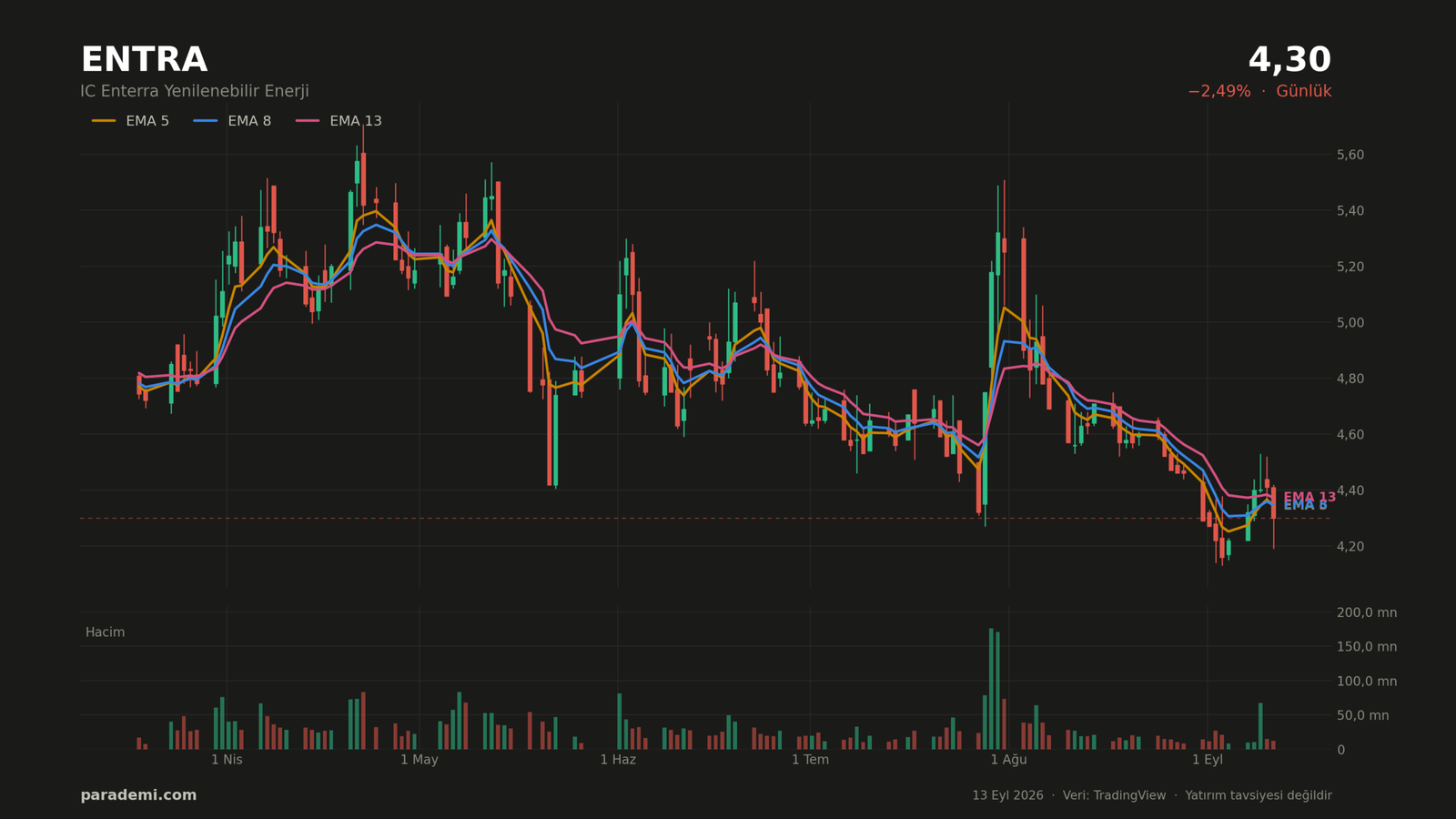Click the 1 May date axis label
The height and width of the screenshot is (819, 1456).
click(420, 760)
